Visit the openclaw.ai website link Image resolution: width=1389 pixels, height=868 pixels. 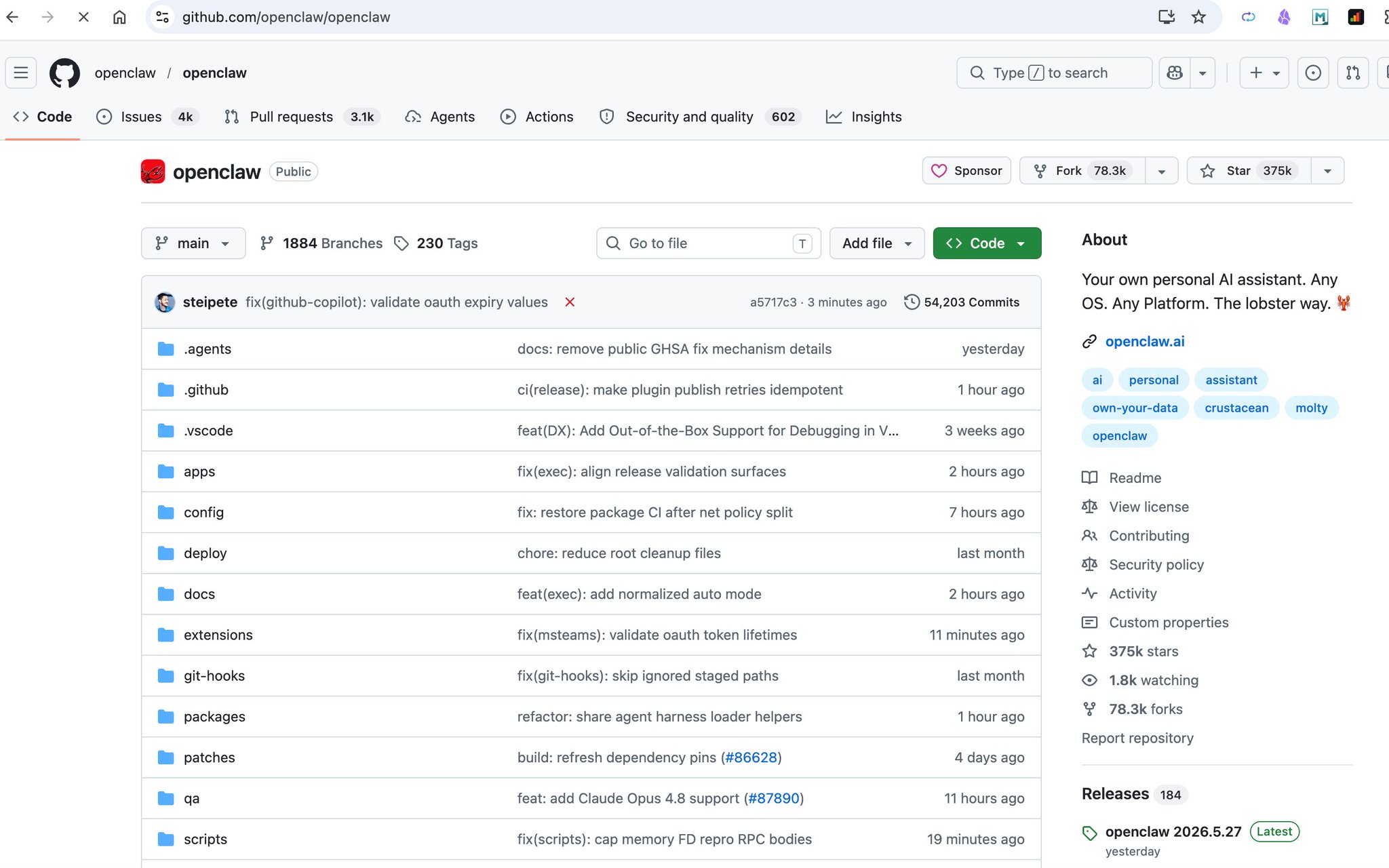point(1145,341)
